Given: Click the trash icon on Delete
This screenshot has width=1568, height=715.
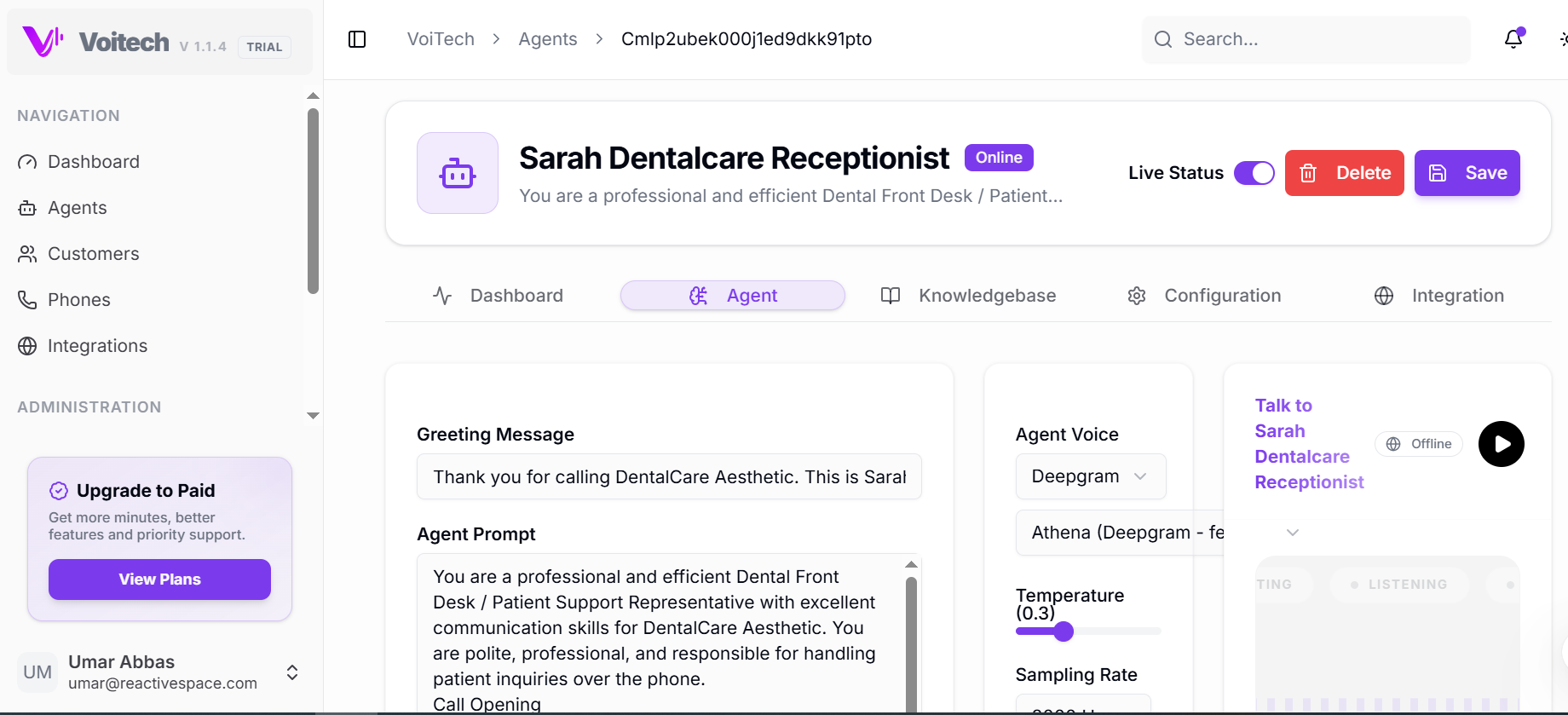Looking at the screenshot, I should pos(1308,173).
